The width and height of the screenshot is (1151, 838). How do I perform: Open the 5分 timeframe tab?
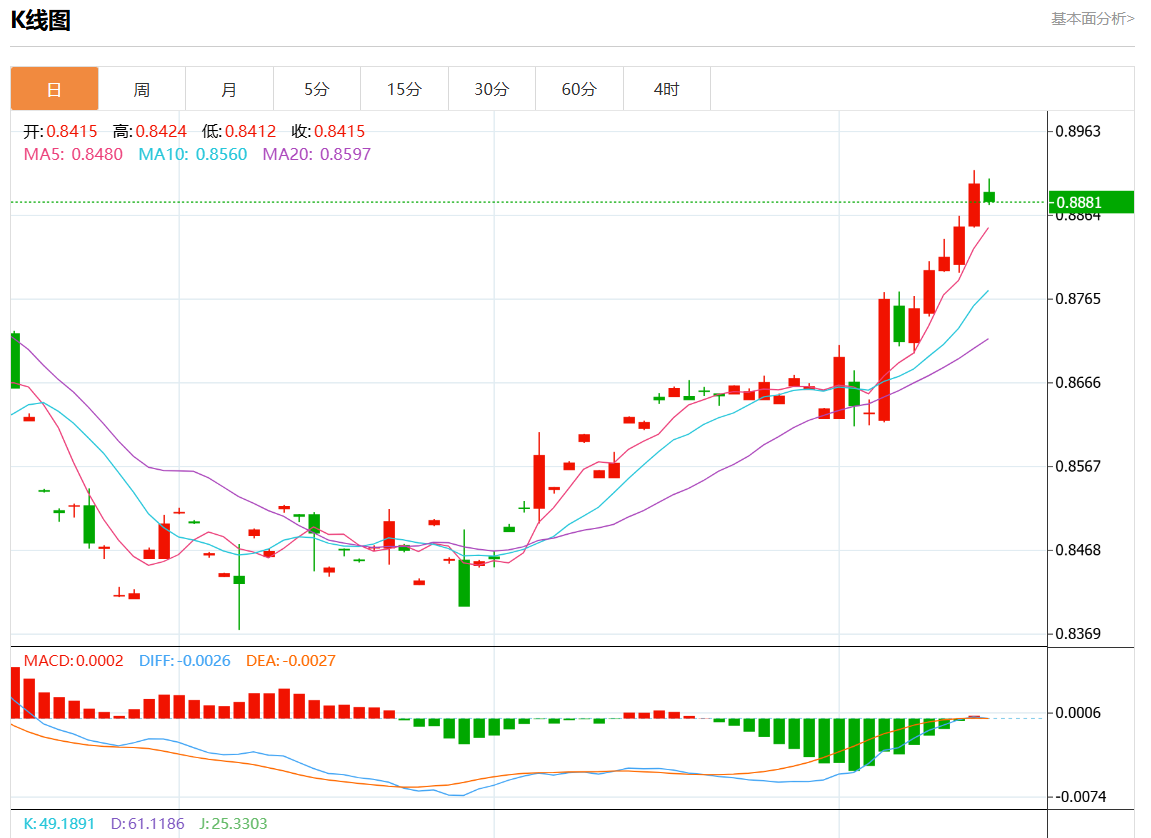316,89
